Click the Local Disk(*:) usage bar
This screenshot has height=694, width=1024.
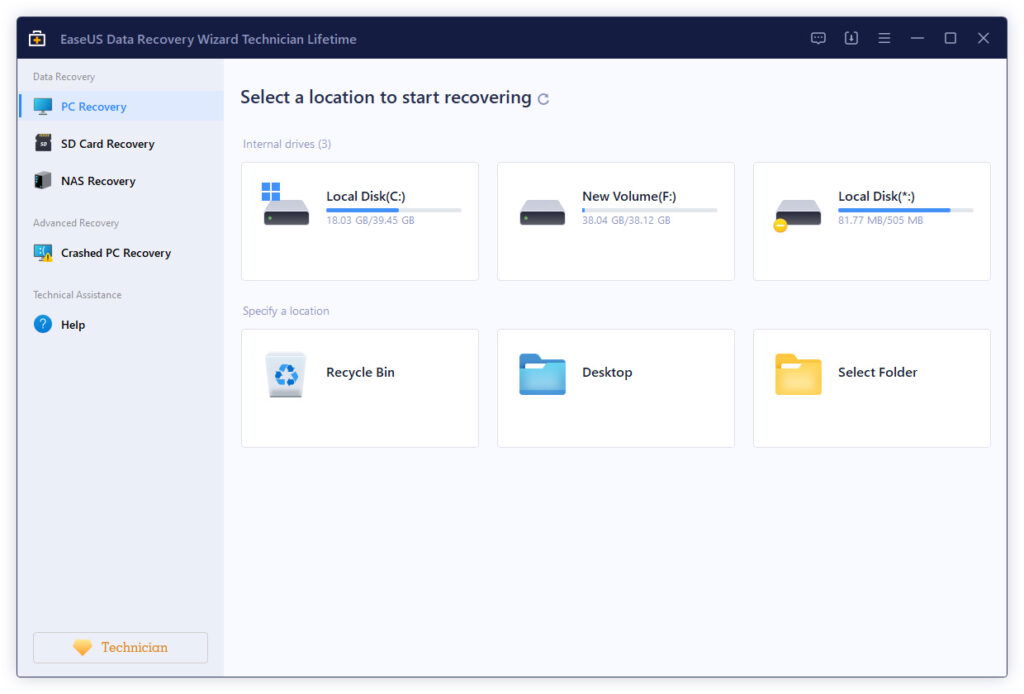coord(906,210)
